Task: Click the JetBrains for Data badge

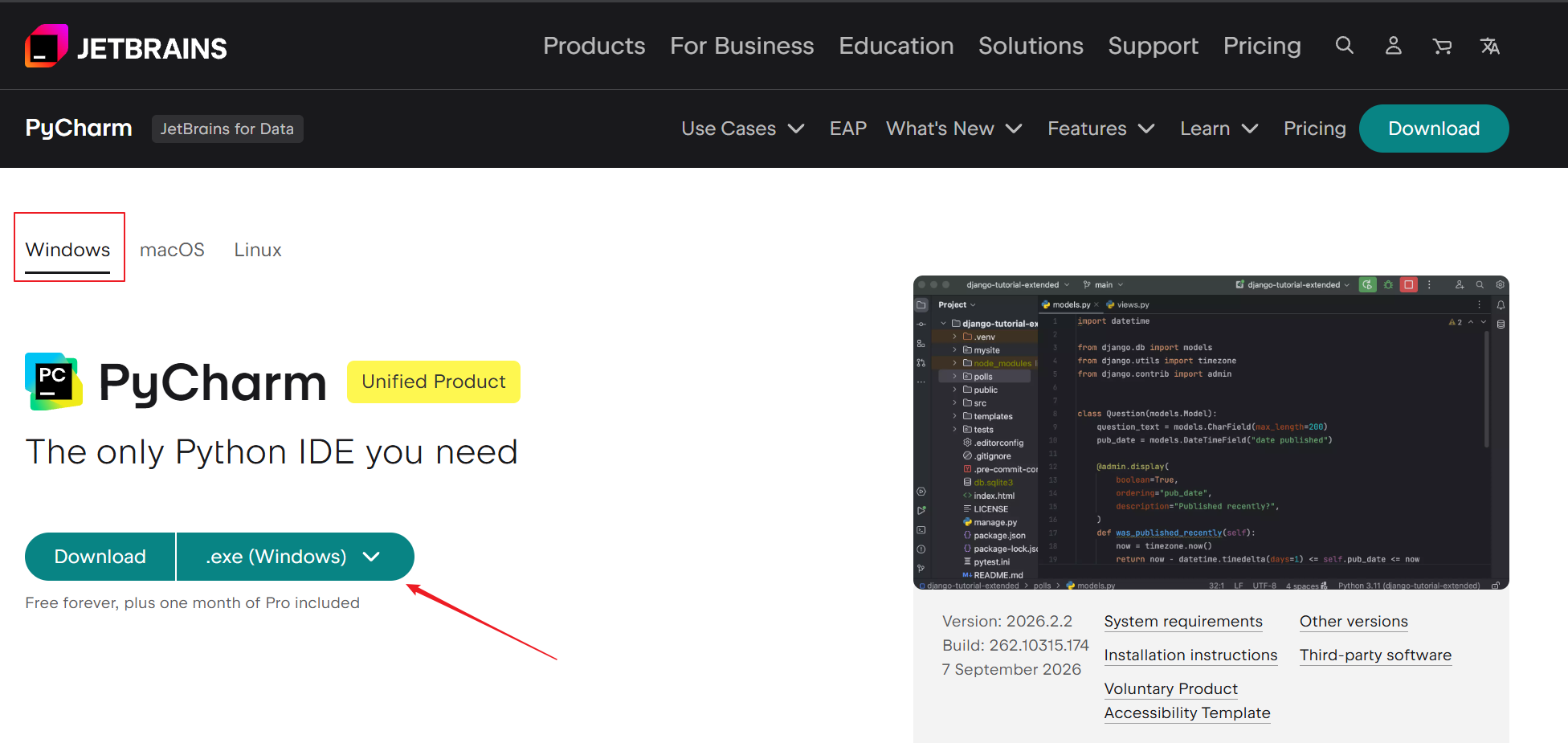Action: pyautogui.click(x=227, y=129)
